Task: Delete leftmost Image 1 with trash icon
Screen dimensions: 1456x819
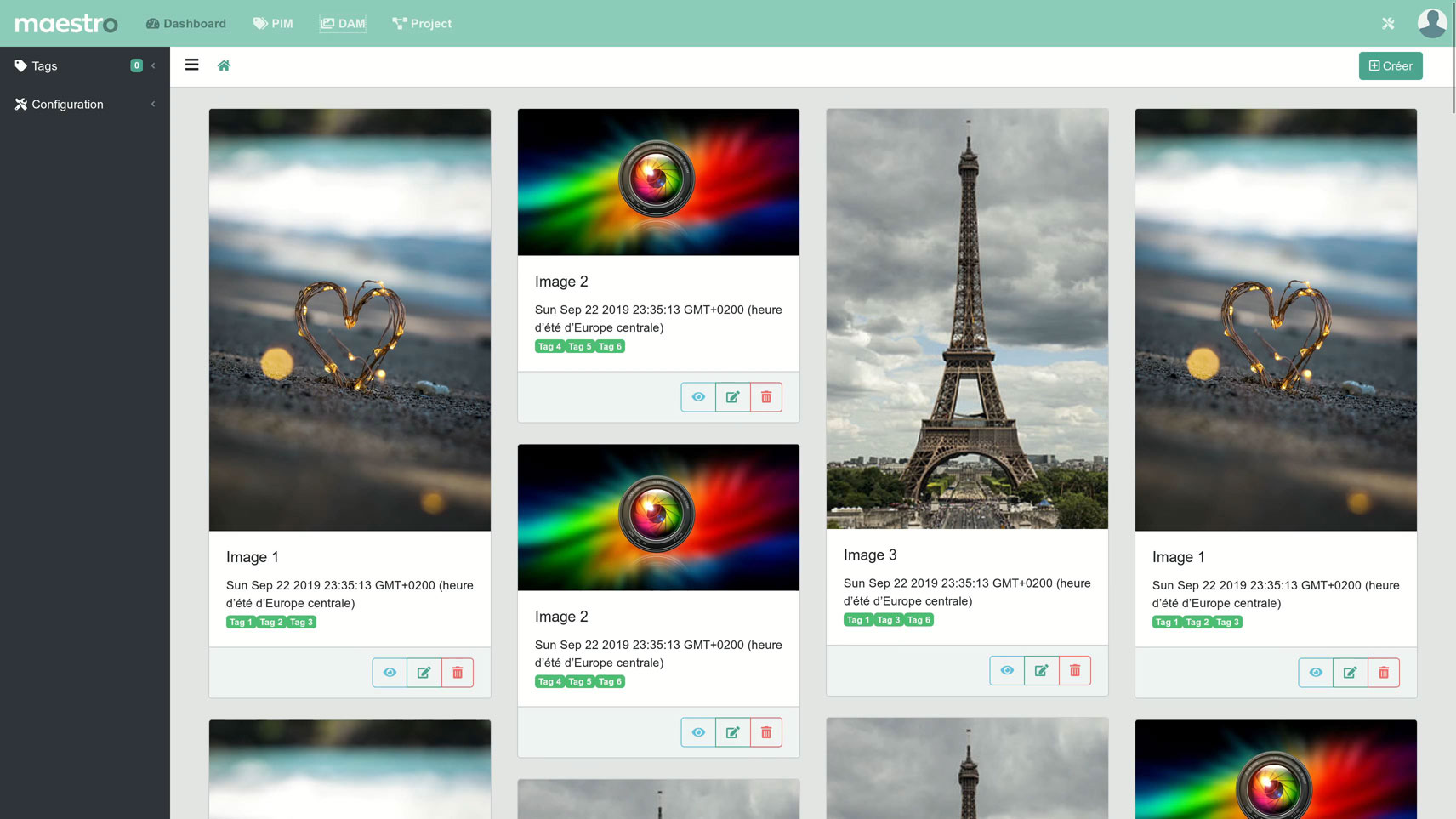Action: coord(458,673)
